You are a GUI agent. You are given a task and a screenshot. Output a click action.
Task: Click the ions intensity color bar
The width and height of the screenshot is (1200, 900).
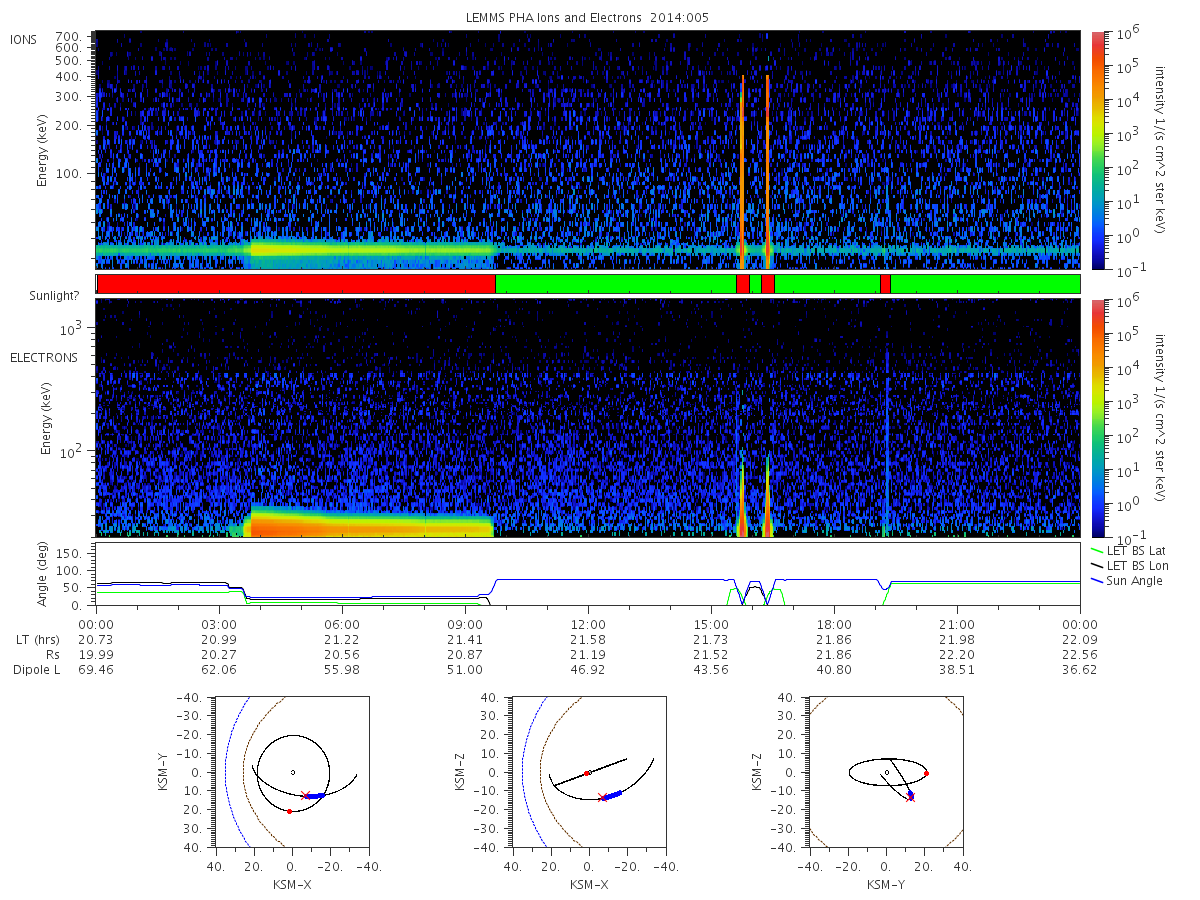1097,150
